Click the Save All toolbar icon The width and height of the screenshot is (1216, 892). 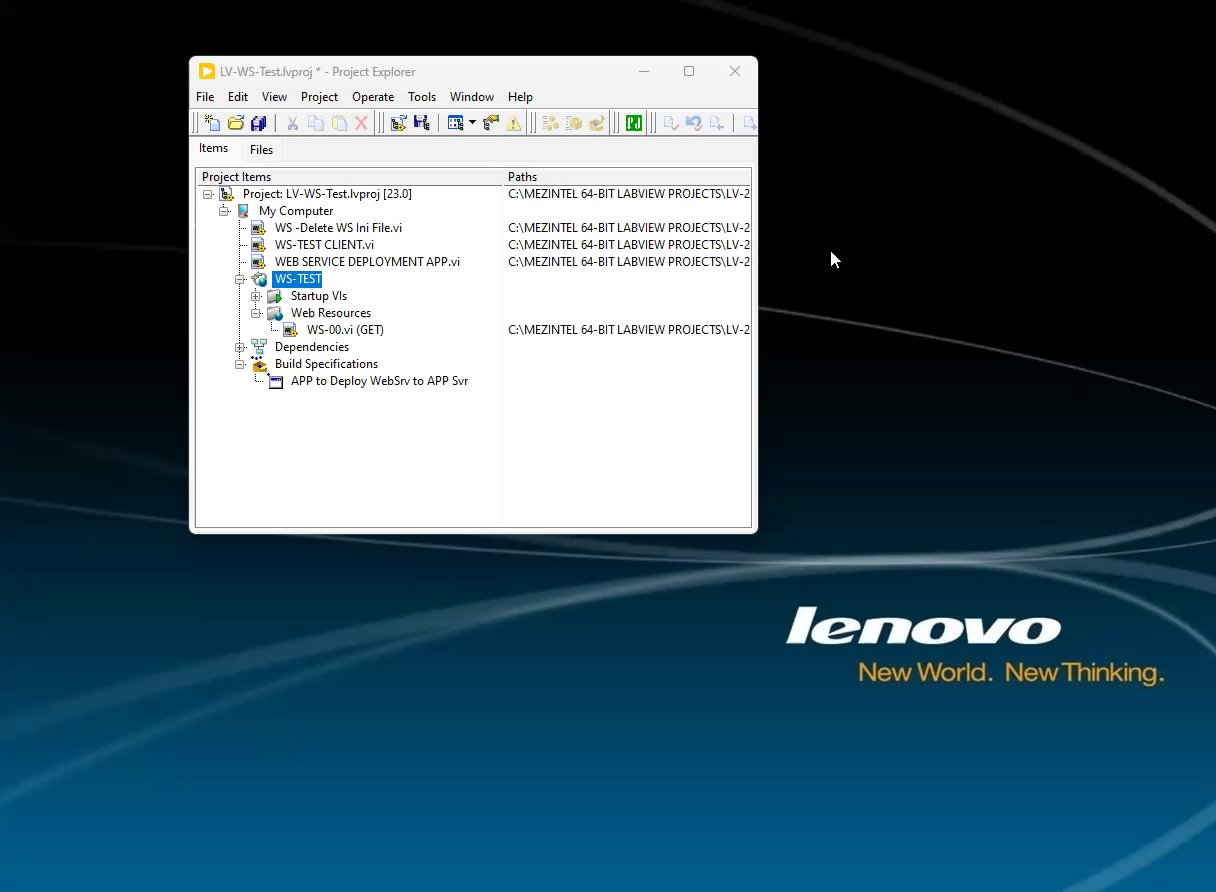pos(259,123)
